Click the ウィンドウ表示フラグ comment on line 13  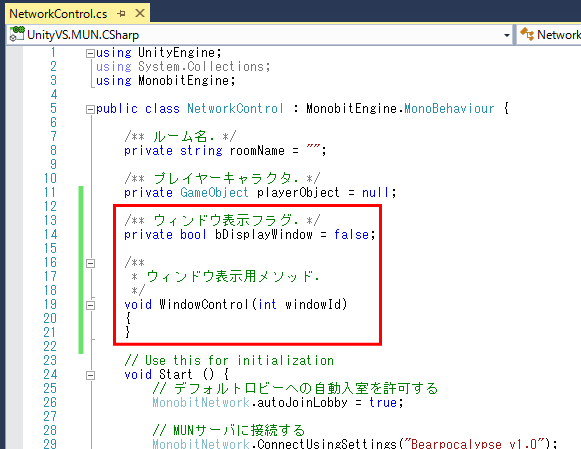[222, 220]
